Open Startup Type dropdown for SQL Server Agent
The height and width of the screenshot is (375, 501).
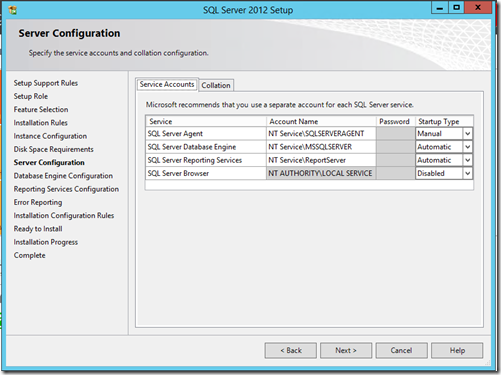(x=467, y=134)
